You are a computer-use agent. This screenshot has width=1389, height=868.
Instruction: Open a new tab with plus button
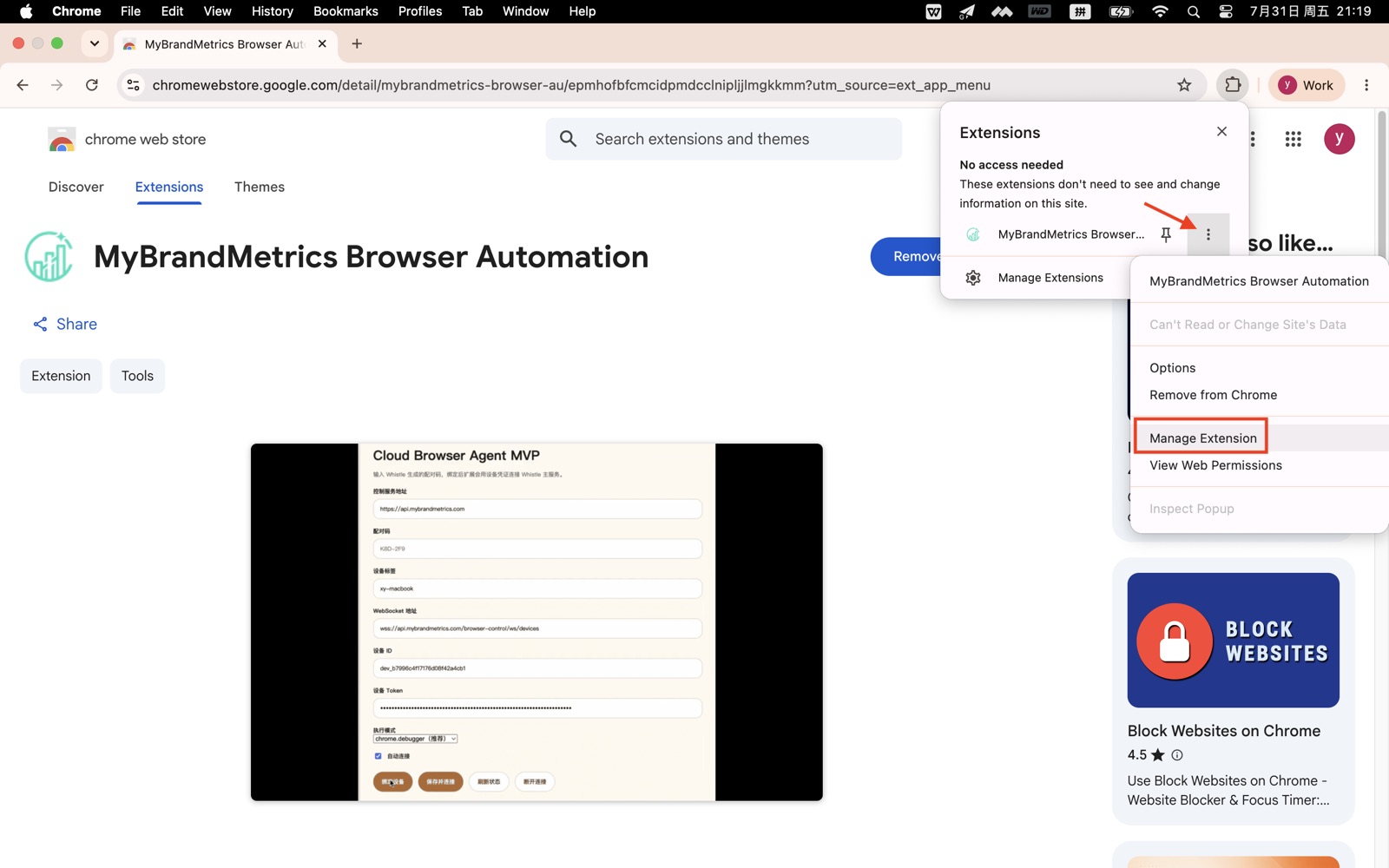pos(357,43)
